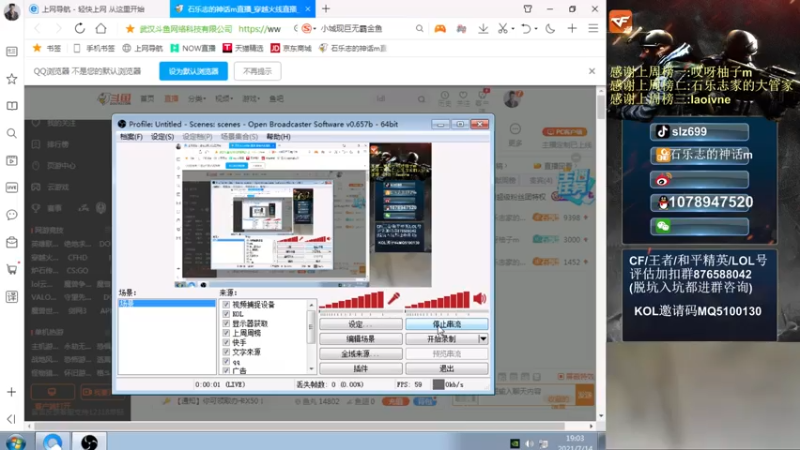Click the 设定... button in OBS
The image size is (800, 450).
click(x=361, y=324)
